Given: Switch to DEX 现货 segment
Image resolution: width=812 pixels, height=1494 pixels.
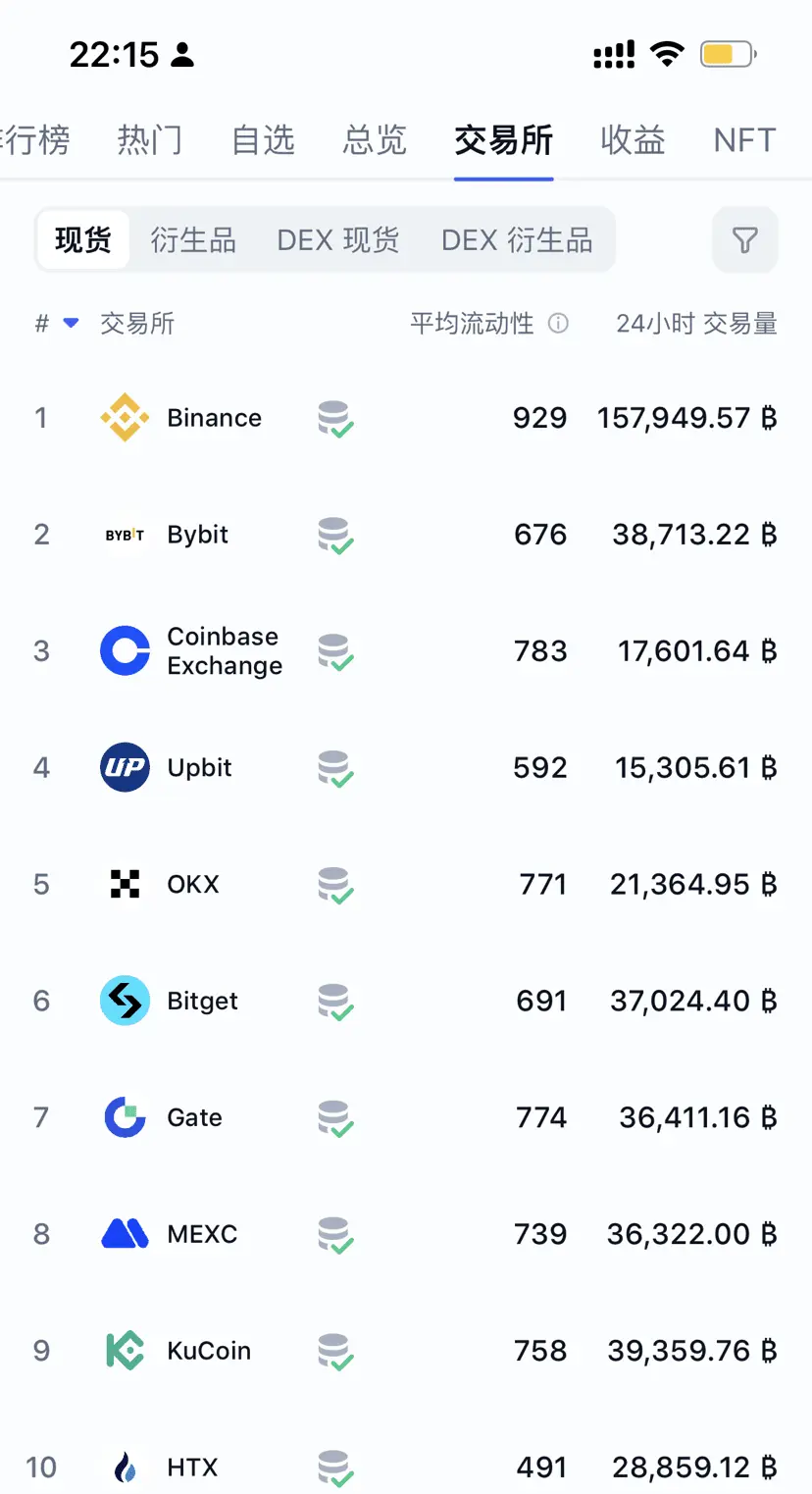Looking at the screenshot, I should point(338,239).
